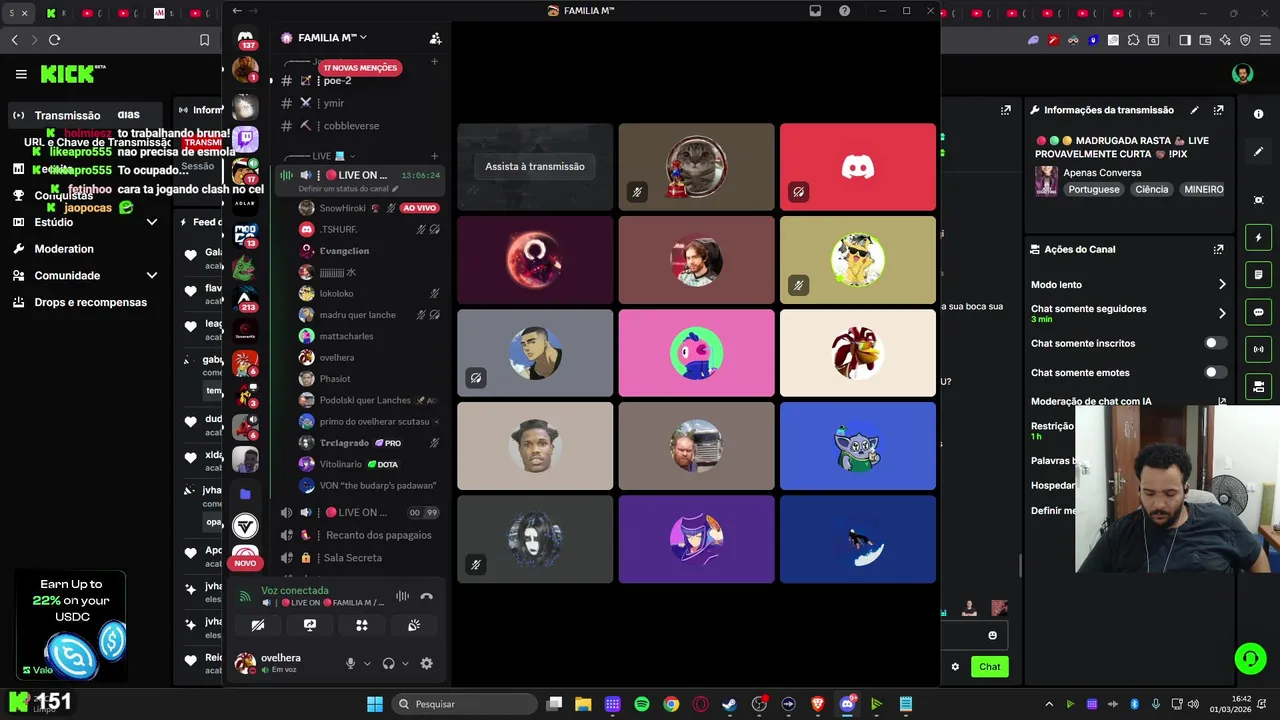Open Discord user settings gear
The image size is (1280, 720).
[x=427, y=663]
